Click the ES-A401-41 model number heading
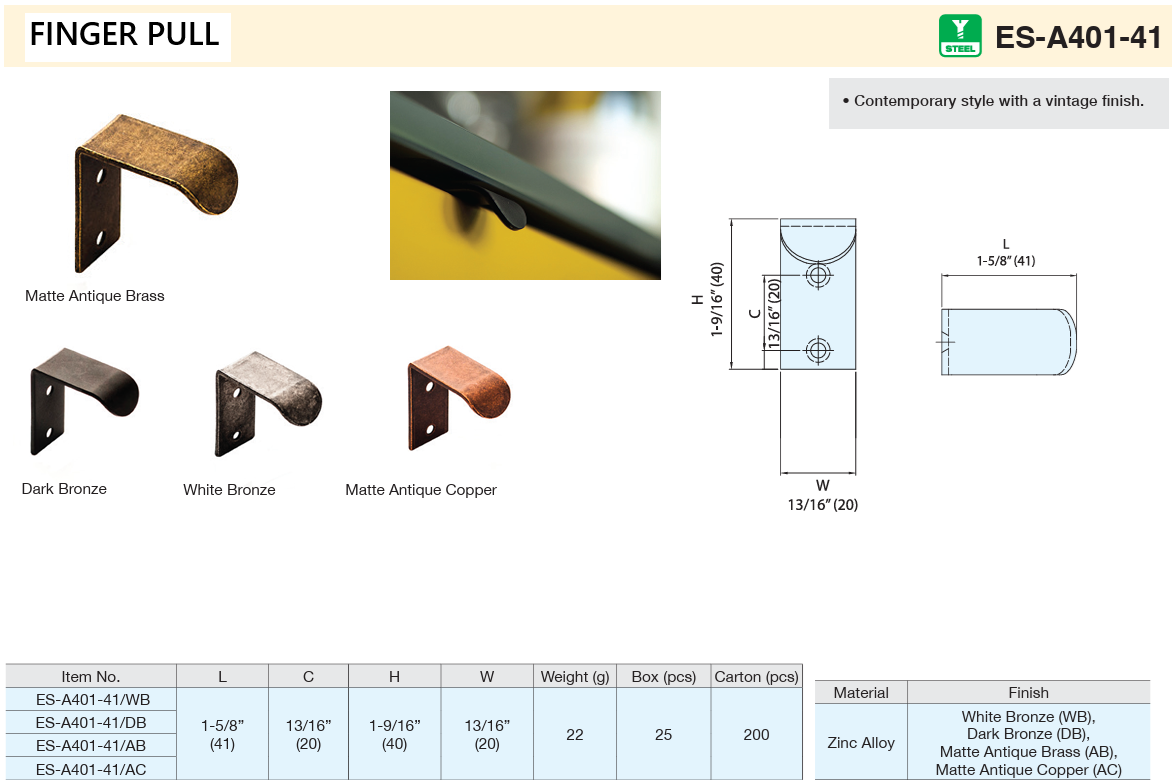The height and width of the screenshot is (780, 1172). pos(1078,38)
